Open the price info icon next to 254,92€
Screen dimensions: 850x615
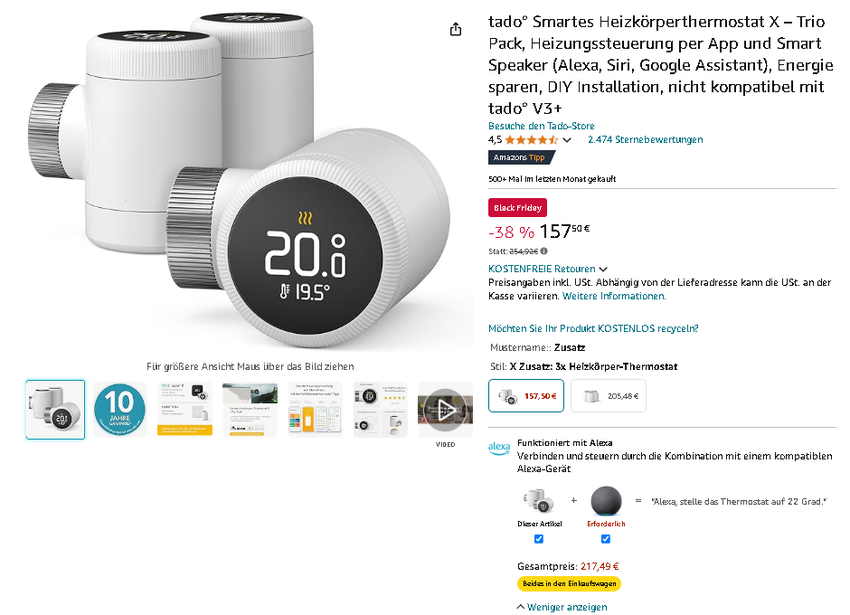click(x=544, y=251)
